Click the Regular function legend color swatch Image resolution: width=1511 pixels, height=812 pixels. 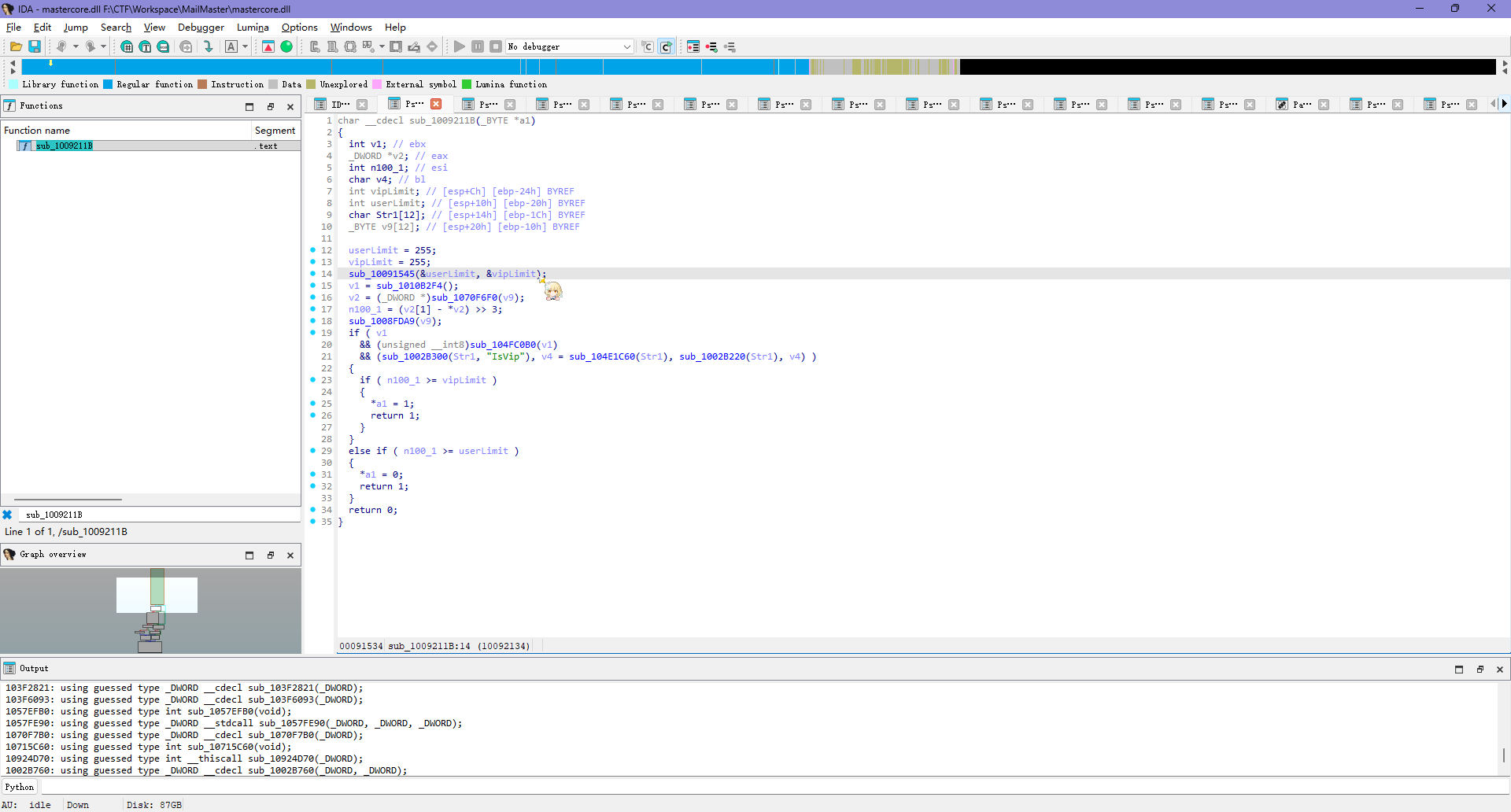(x=108, y=85)
